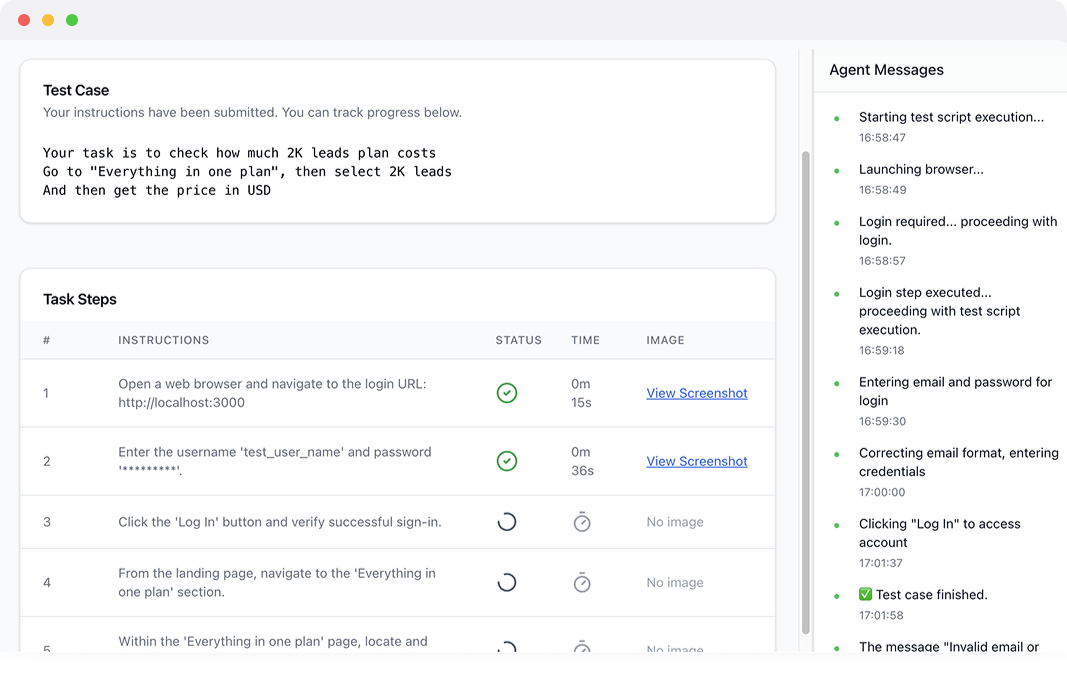Click 'Your task is to check how much' line
This screenshot has height=680, width=1067.
point(240,152)
